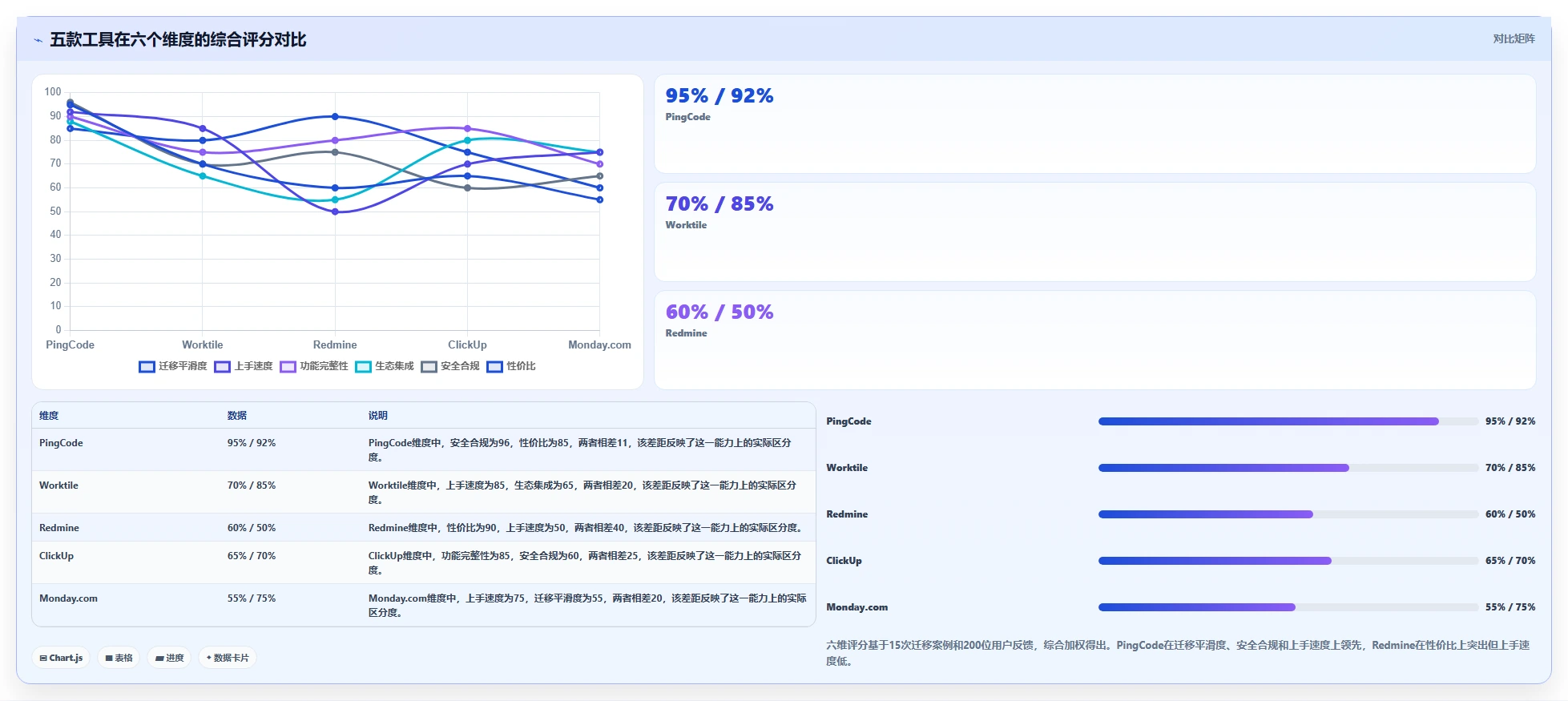Click the PingCode cell in the table

[61, 443]
